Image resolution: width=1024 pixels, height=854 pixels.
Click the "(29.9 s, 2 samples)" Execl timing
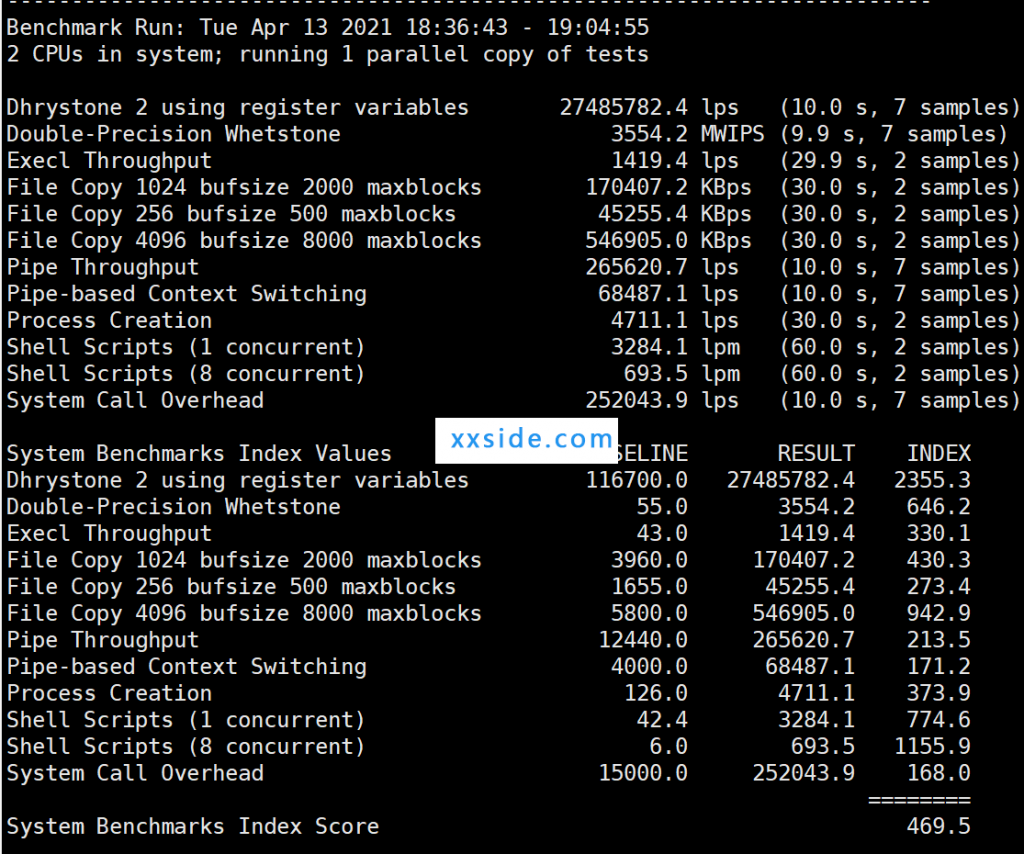(x=900, y=161)
